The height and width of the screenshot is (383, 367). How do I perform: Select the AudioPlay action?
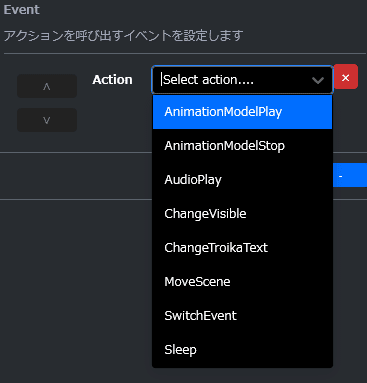tap(242, 180)
